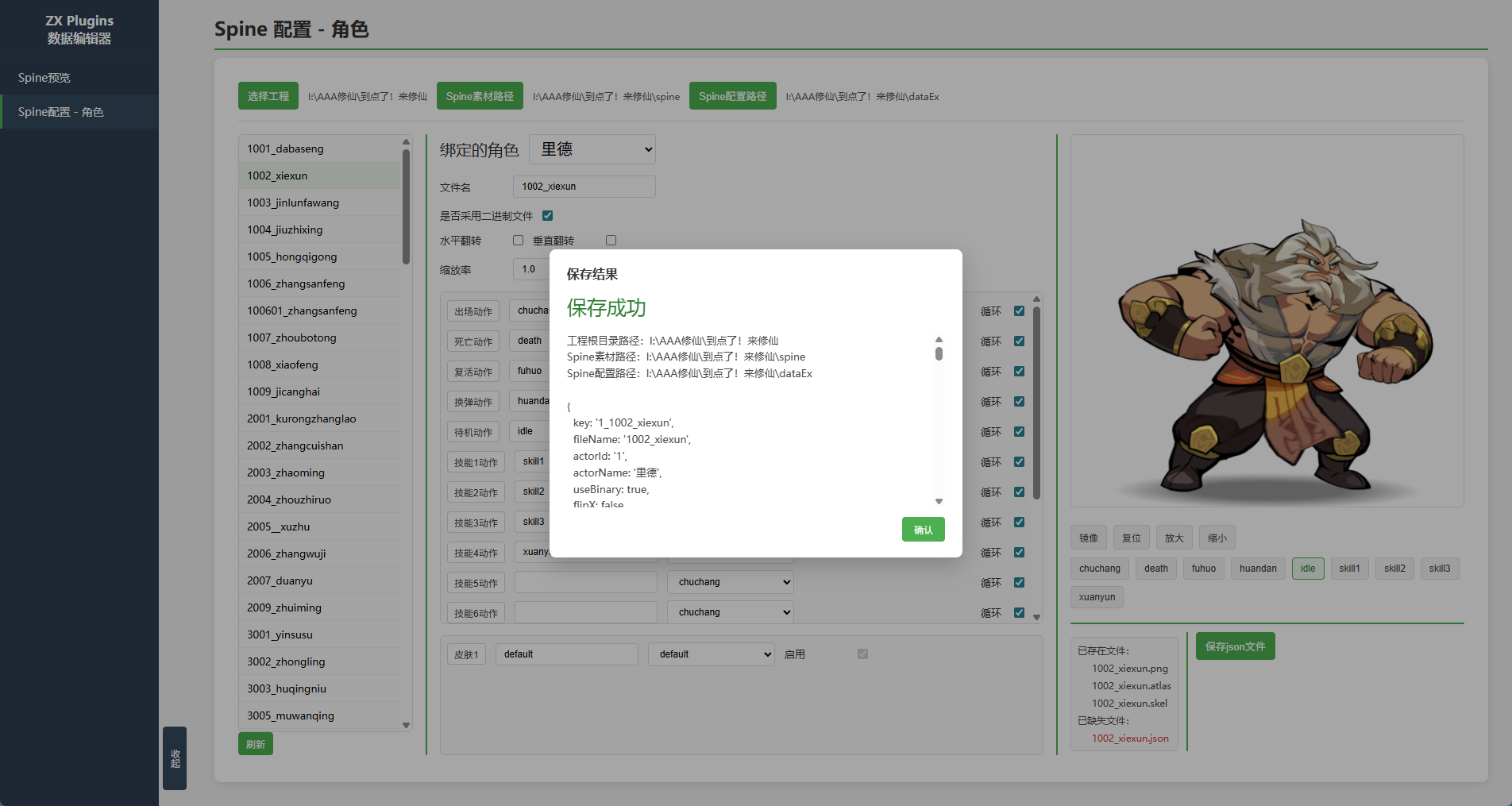Click the dialog scrollbar down arrow
This screenshot has height=806, width=1512.
point(939,501)
